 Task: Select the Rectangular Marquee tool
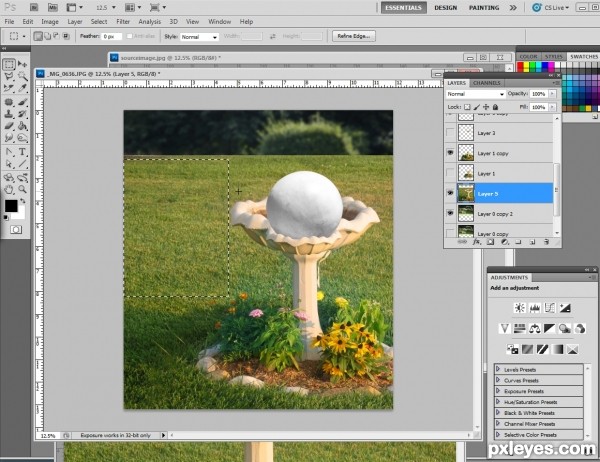click(9, 64)
